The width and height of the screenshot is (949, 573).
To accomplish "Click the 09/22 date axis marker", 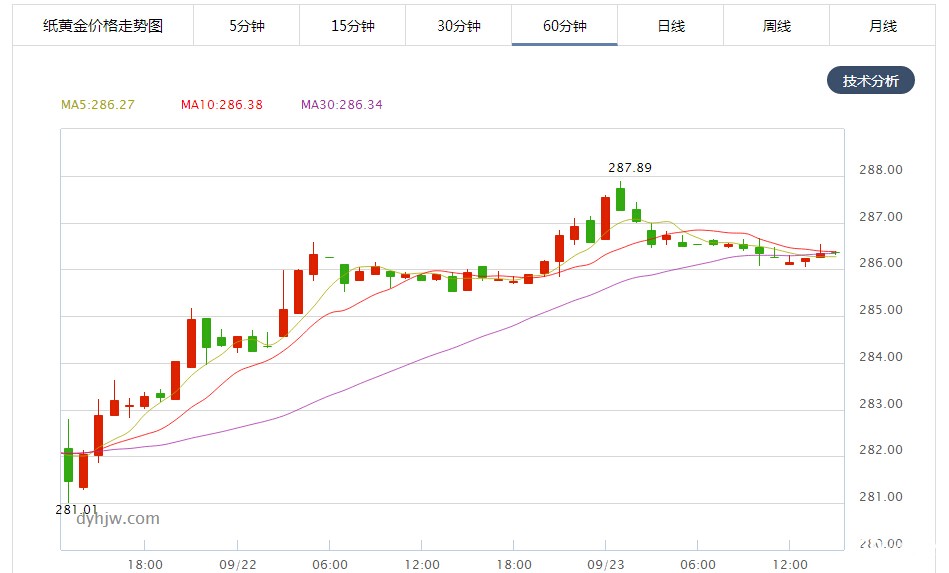I will (x=237, y=564).
